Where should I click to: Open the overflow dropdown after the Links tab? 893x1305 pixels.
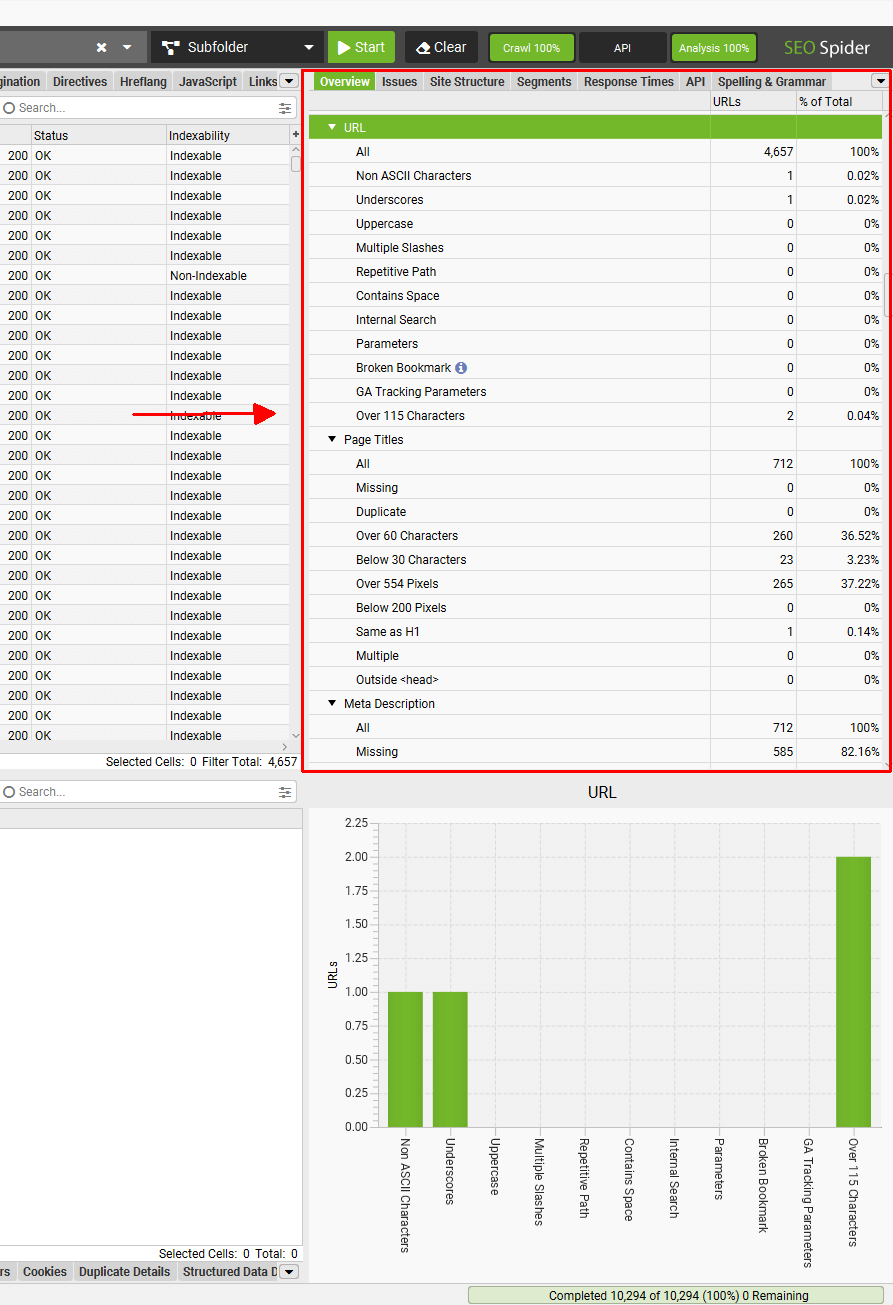(x=289, y=82)
